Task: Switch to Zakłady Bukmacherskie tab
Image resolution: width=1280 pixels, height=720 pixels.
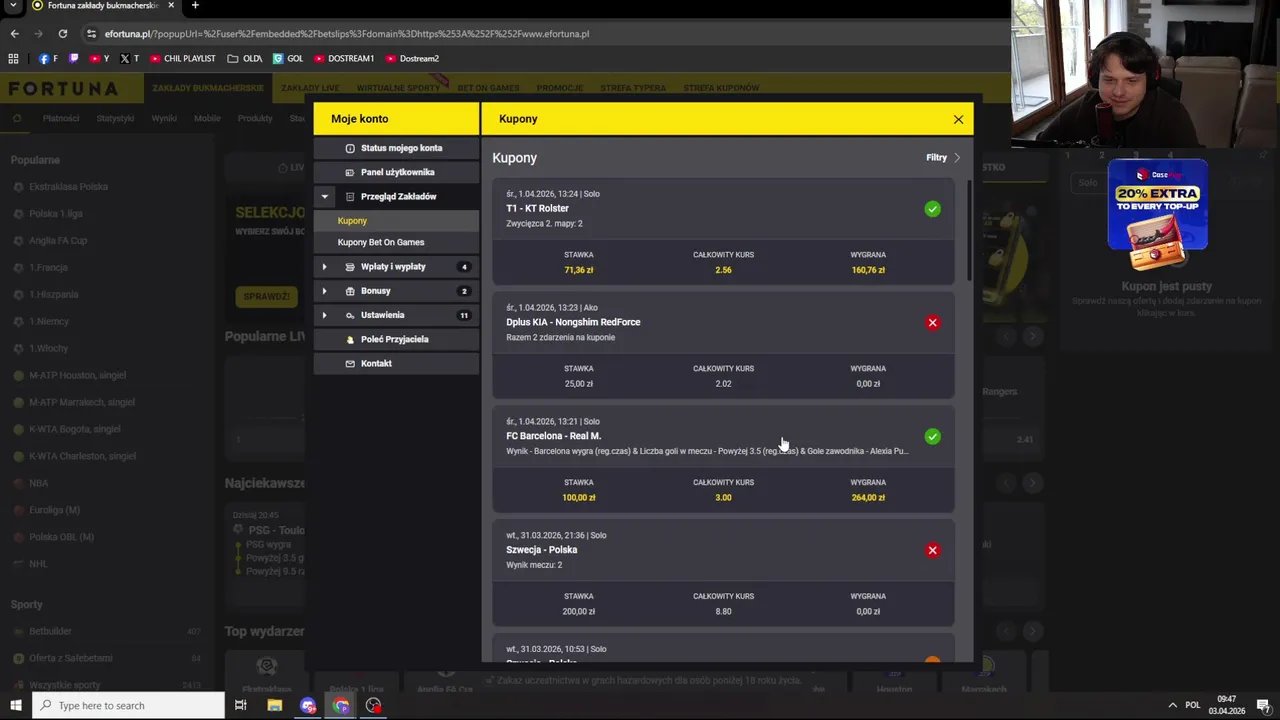Action: 208,88
